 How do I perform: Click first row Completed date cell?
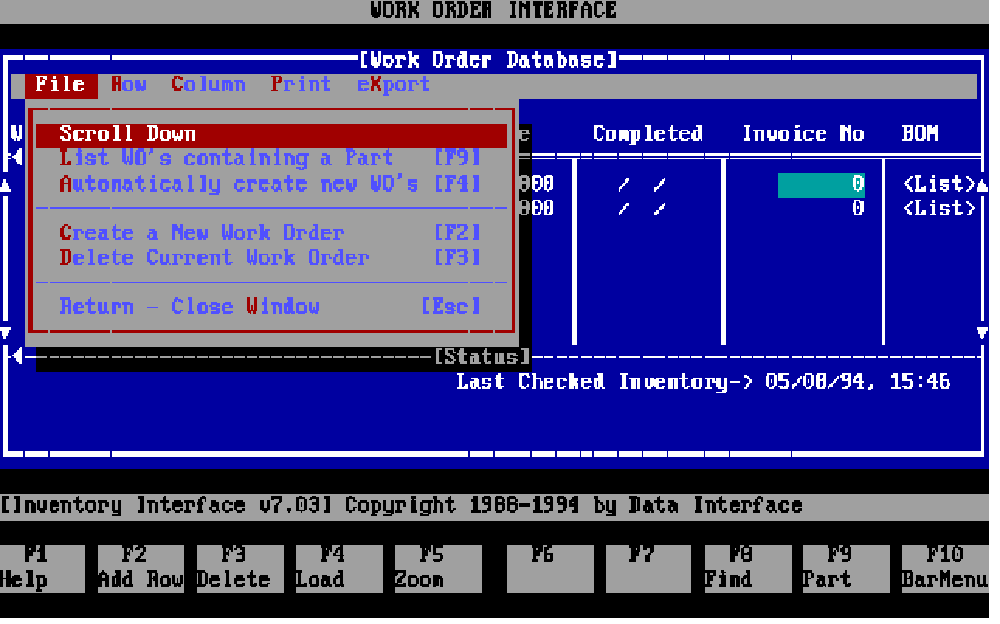pyautogui.click(x=642, y=185)
